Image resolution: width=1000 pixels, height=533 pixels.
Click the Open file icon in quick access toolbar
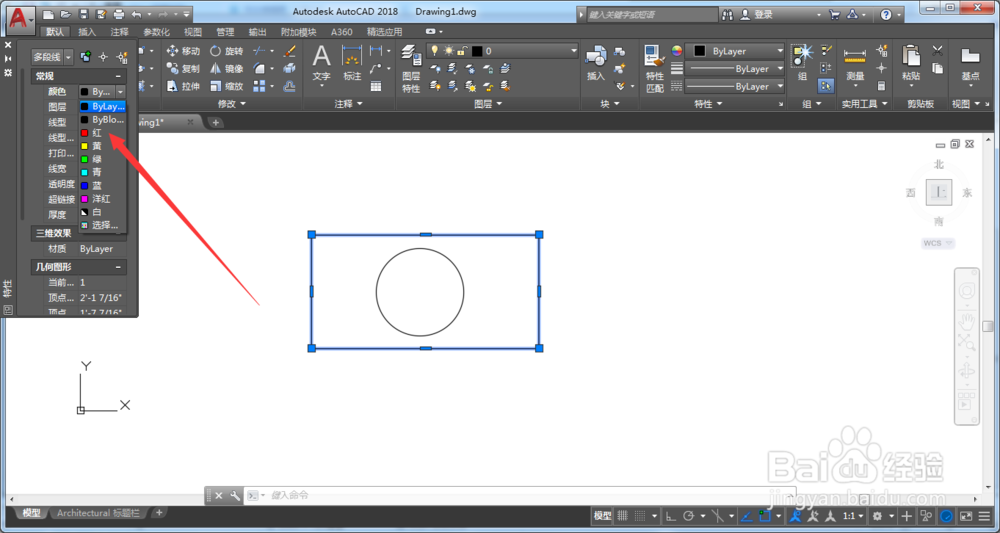click(x=66, y=14)
